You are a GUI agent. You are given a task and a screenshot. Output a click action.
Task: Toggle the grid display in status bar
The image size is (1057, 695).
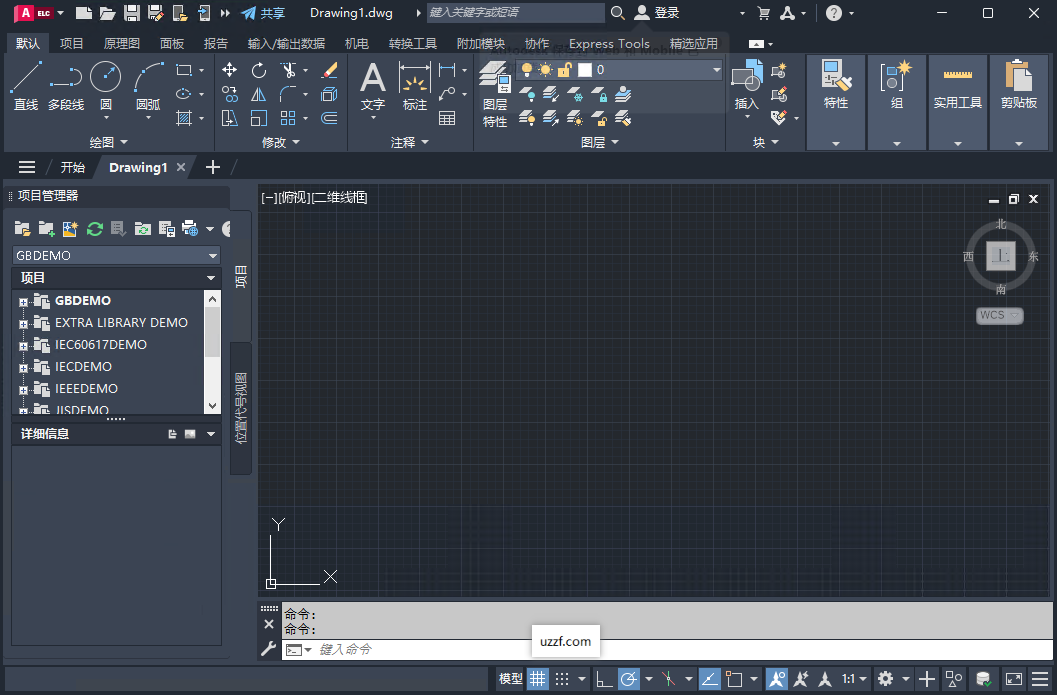click(537, 678)
